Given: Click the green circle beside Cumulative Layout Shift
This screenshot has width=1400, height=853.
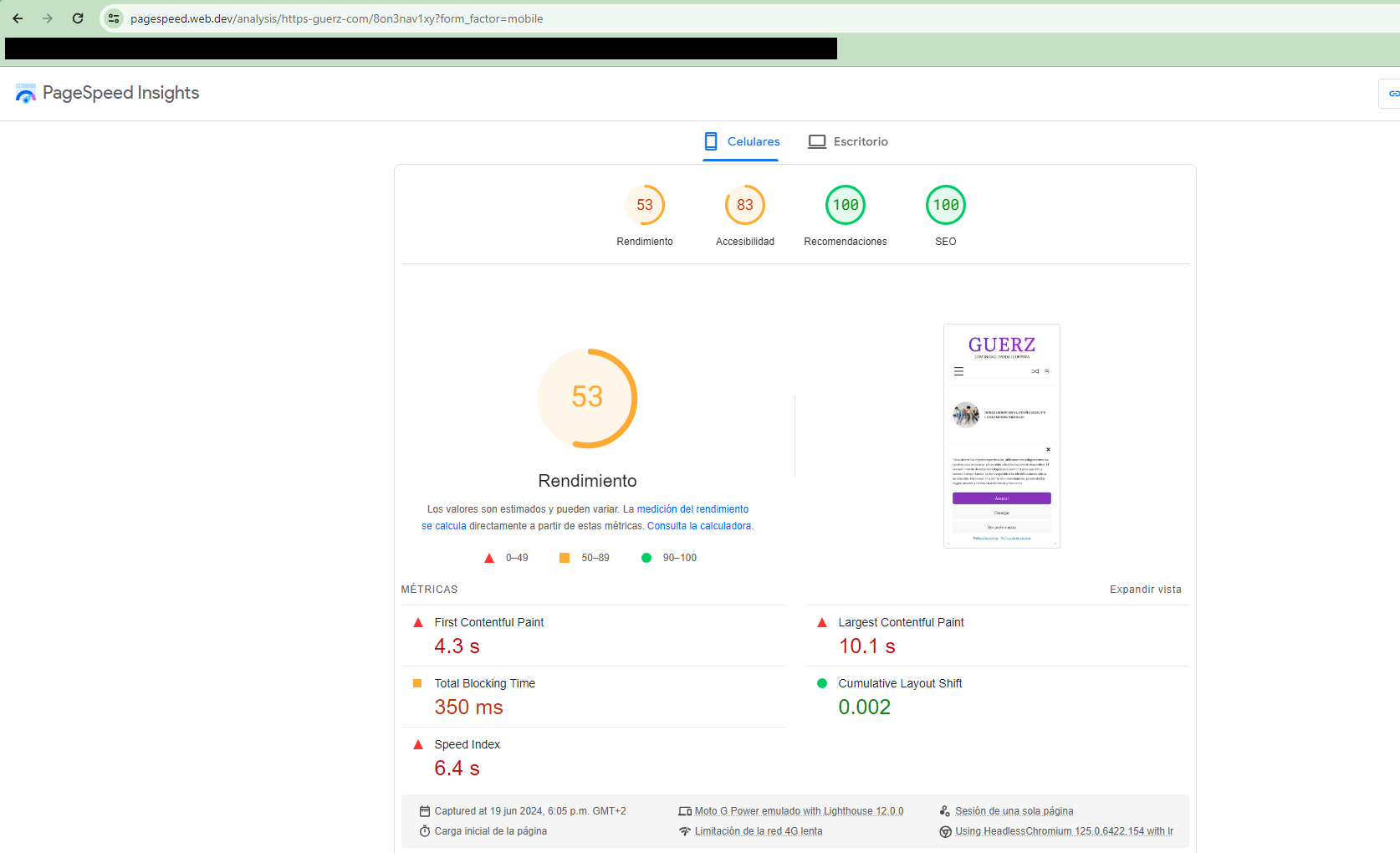Looking at the screenshot, I should (x=822, y=683).
